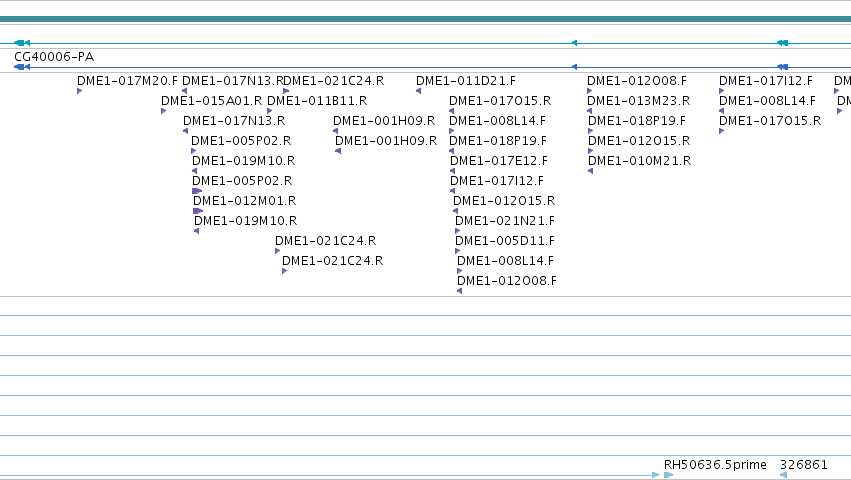
Task: Click arrow marker beneath DME1-005D11.F
Action: [458, 251]
